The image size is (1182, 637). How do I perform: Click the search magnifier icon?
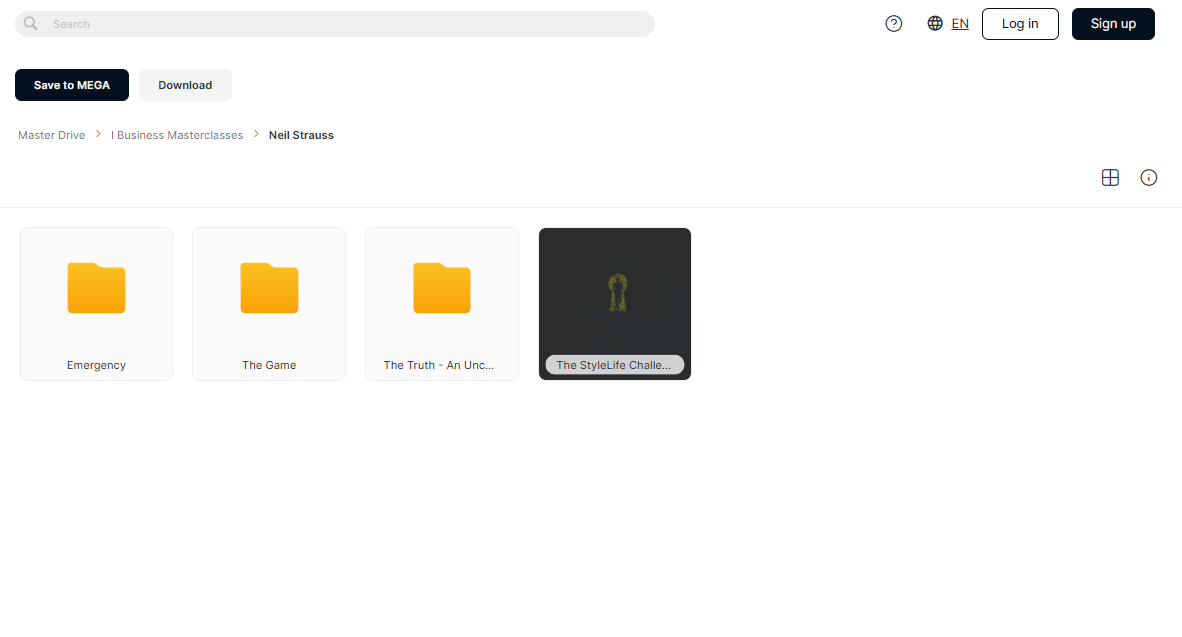[30, 23]
